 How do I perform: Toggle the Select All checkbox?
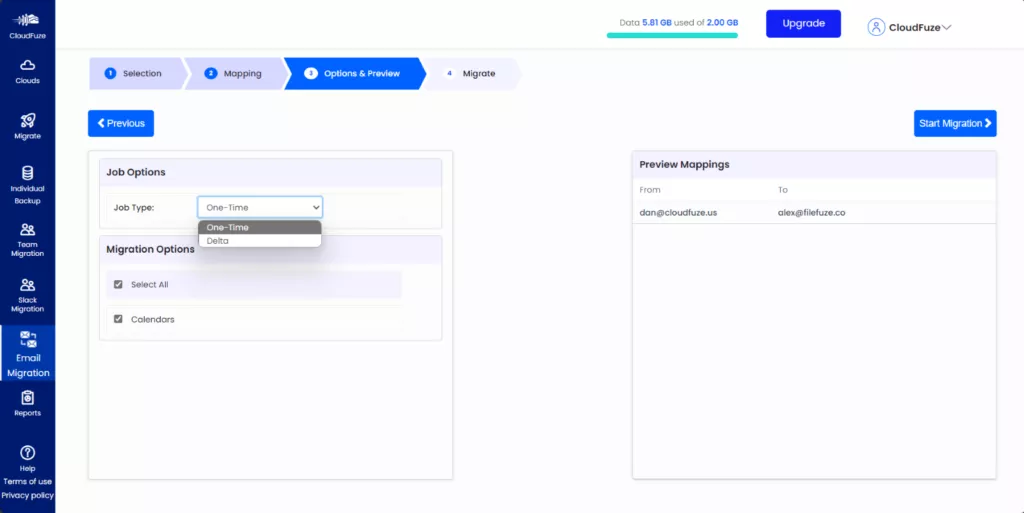point(118,285)
